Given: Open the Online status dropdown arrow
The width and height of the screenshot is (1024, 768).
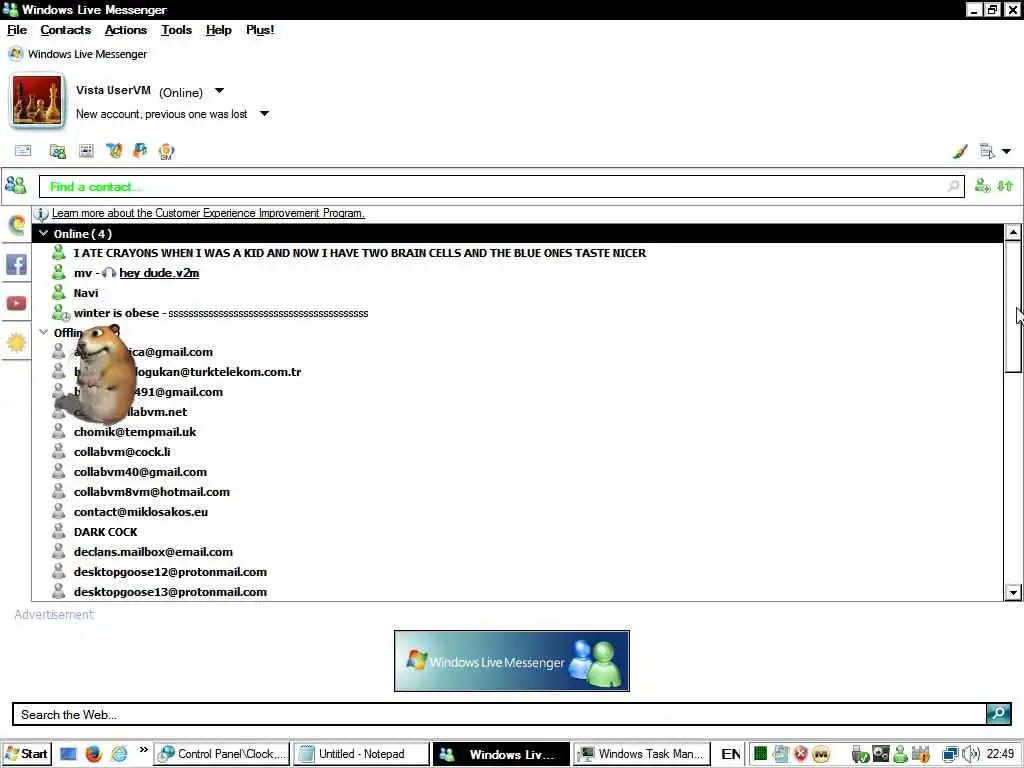Looking at the screenshot, I should point(219,91).
